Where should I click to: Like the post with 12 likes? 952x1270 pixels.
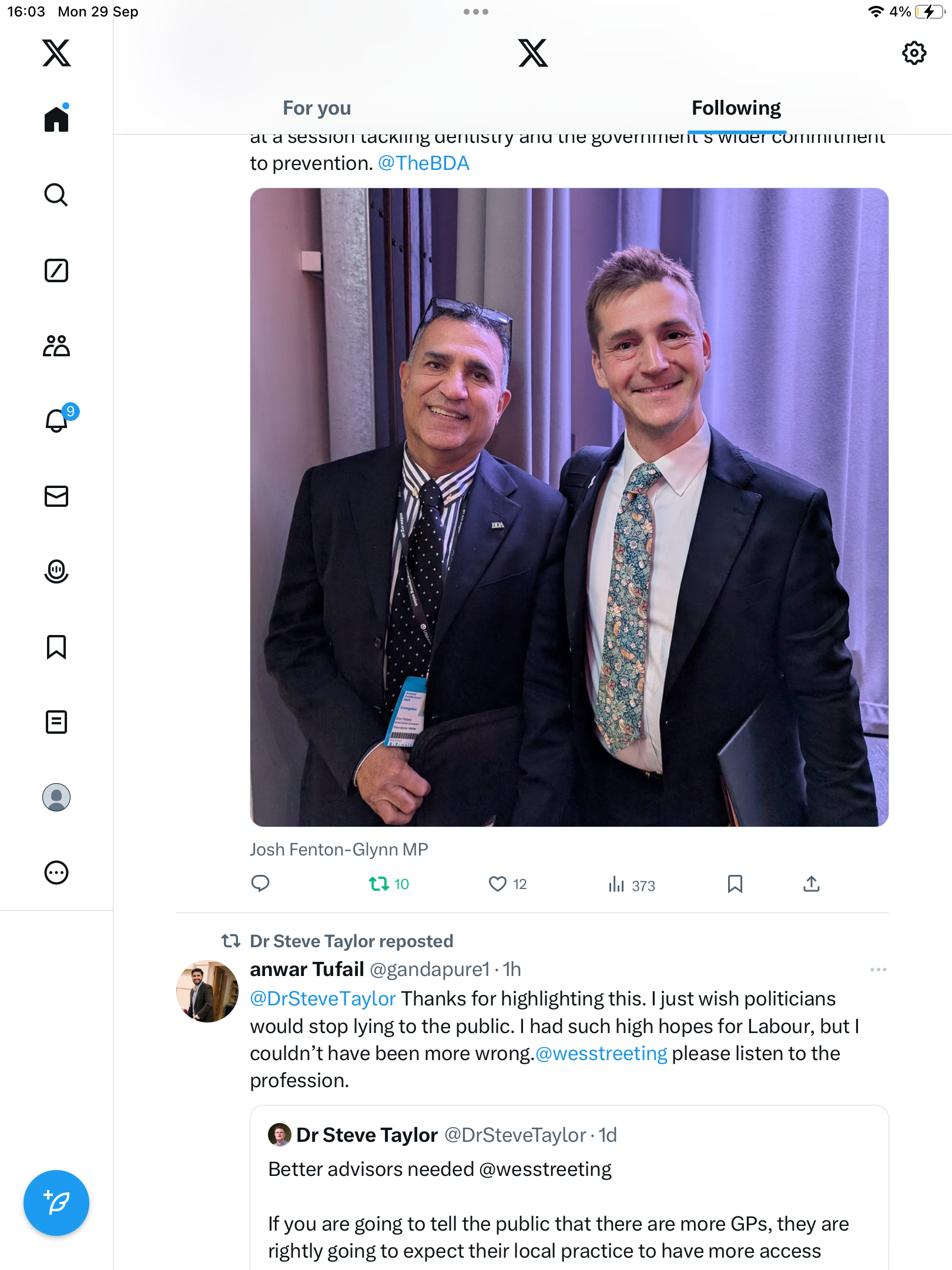[x=498, y=884]
